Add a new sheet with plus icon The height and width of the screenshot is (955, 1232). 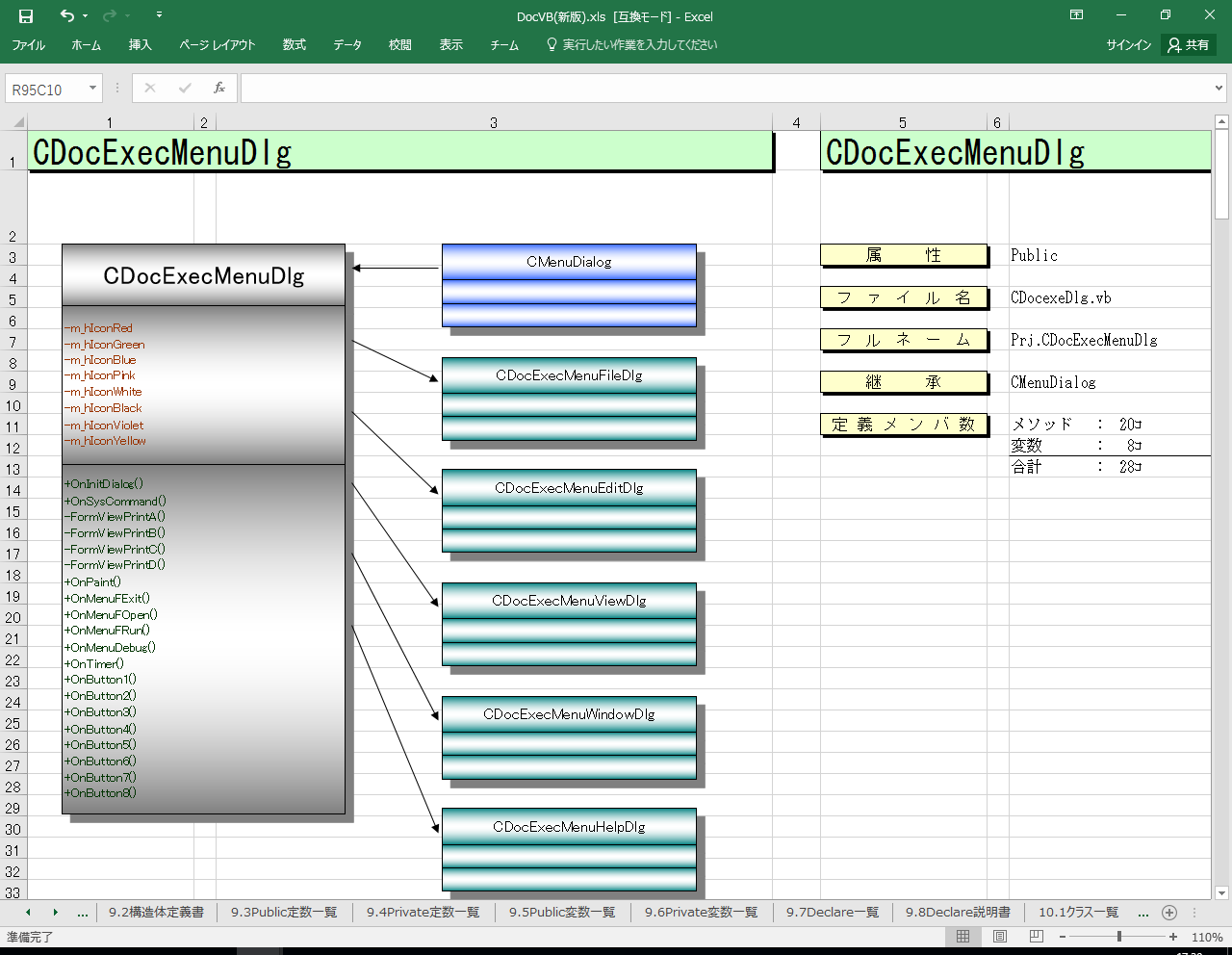(1169, 913)
